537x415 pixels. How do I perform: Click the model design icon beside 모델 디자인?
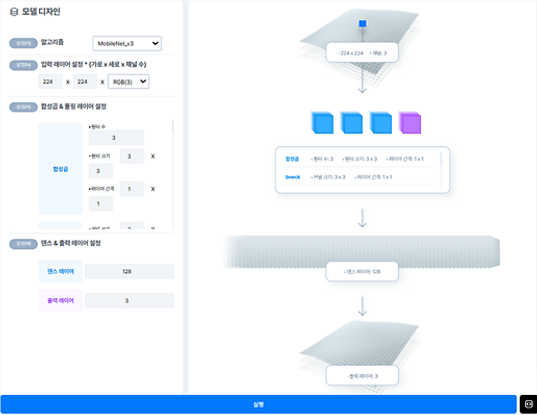[14, 12]
